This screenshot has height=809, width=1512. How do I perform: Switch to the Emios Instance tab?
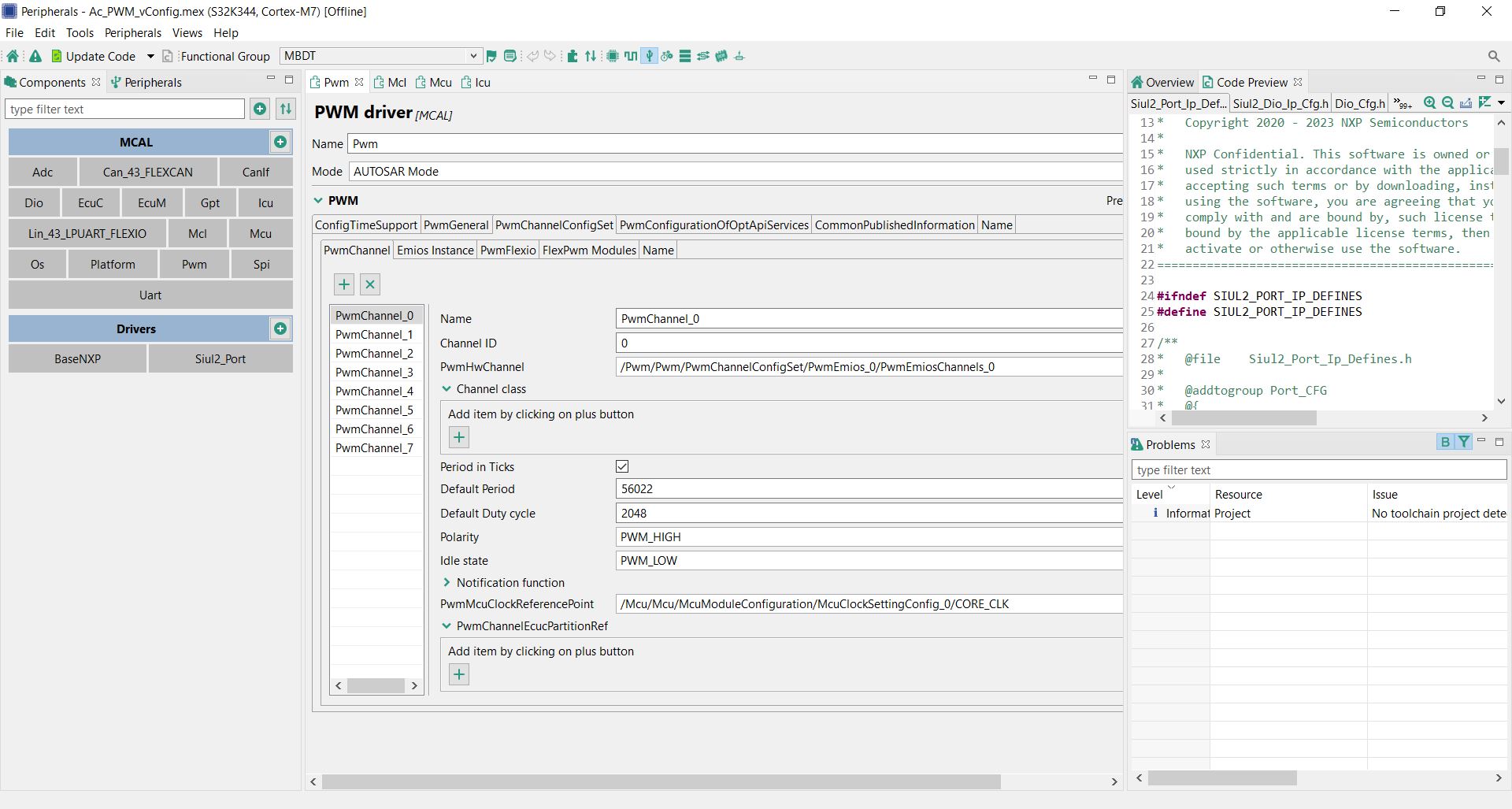click(434, 250)
